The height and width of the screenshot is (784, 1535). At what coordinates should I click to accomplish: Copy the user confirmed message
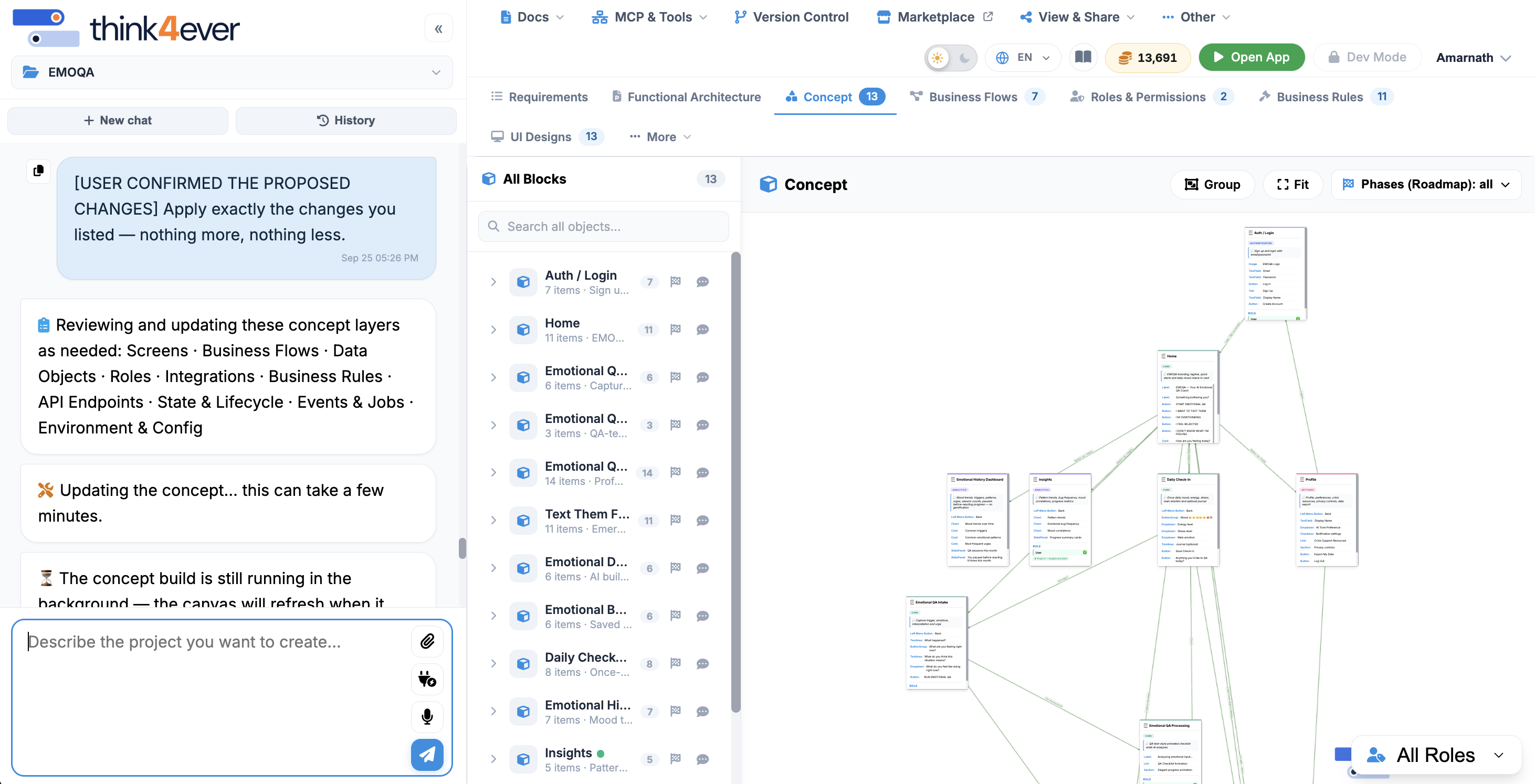[39, 171]
